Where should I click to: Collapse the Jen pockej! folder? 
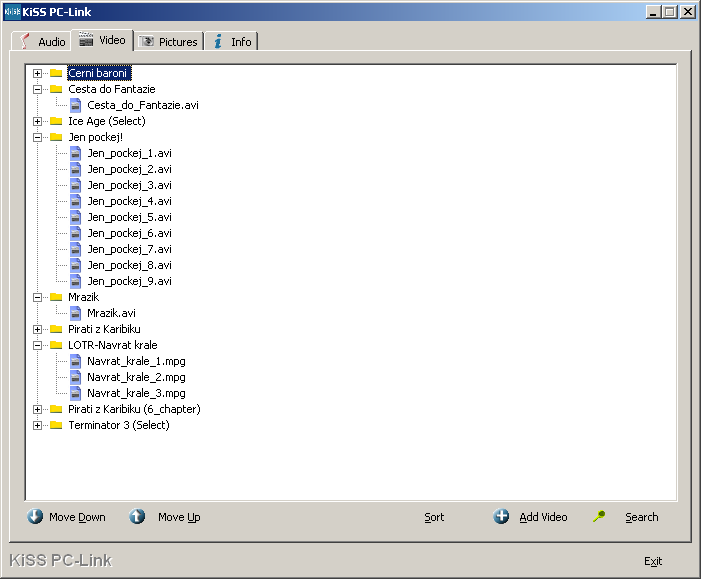38,137
